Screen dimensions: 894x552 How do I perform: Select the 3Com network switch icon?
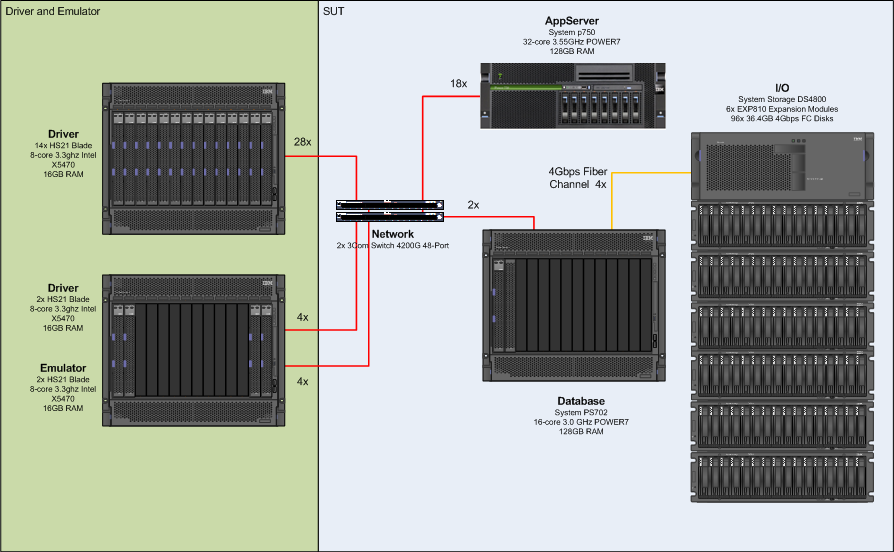tap(390, 209)
